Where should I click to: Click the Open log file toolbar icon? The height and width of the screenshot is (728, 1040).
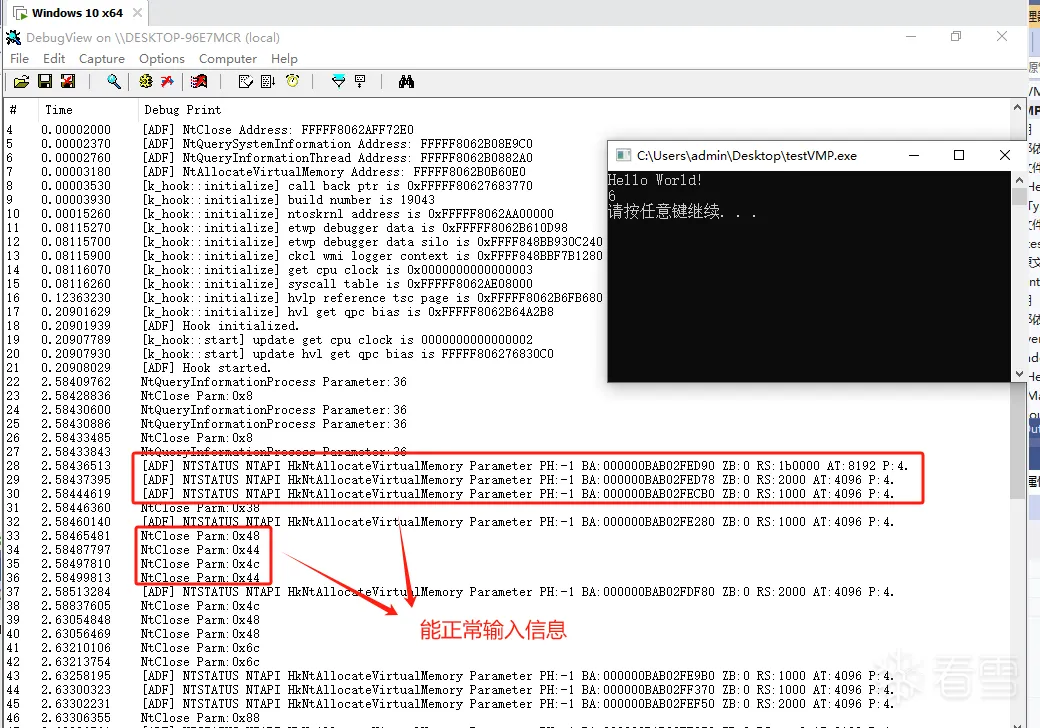tap(21, 82)
